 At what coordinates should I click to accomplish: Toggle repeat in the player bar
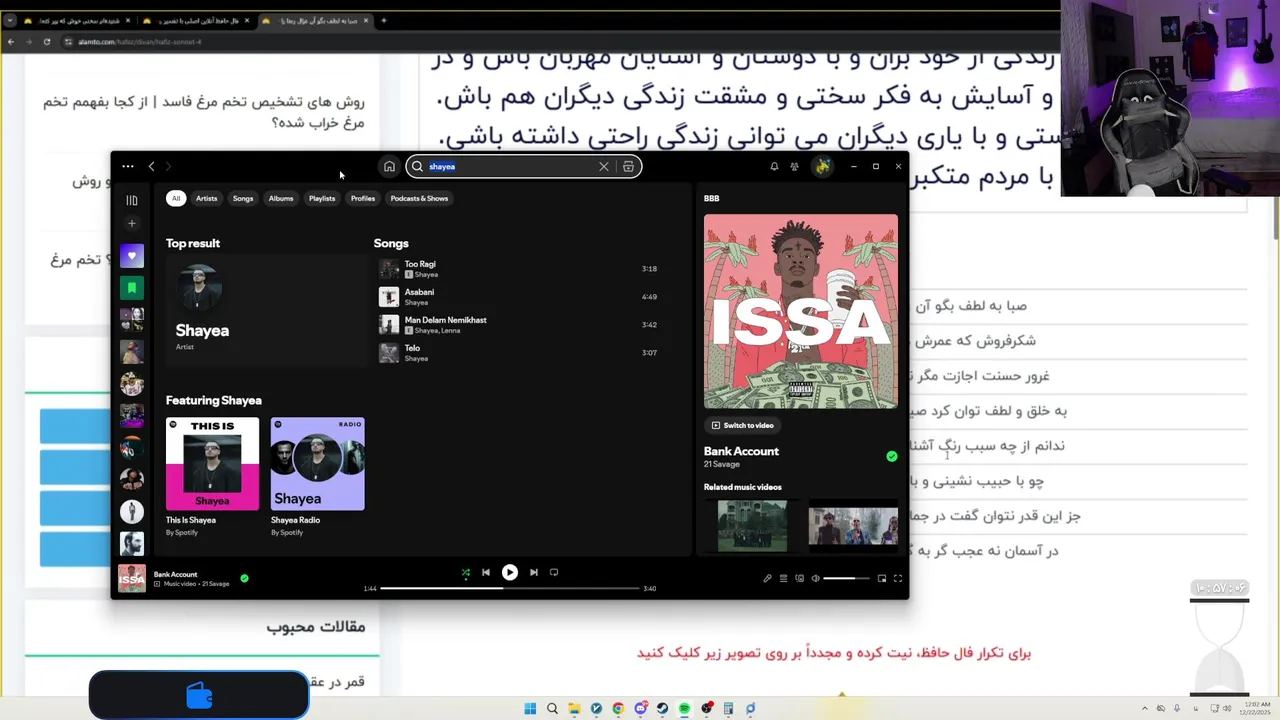pos(554,573)
